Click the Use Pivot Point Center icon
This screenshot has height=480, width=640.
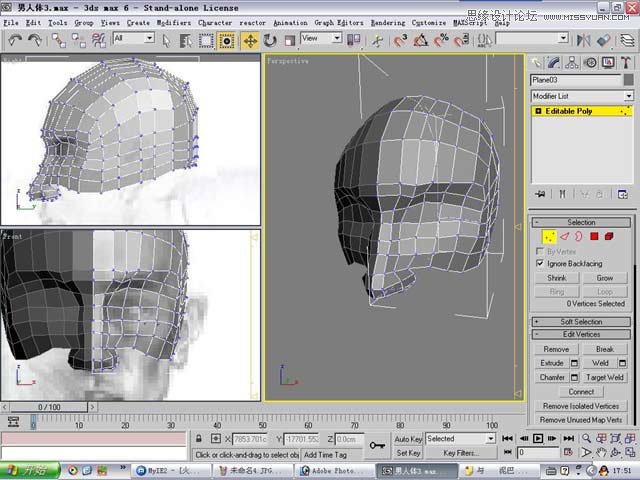tap(353, 40)
